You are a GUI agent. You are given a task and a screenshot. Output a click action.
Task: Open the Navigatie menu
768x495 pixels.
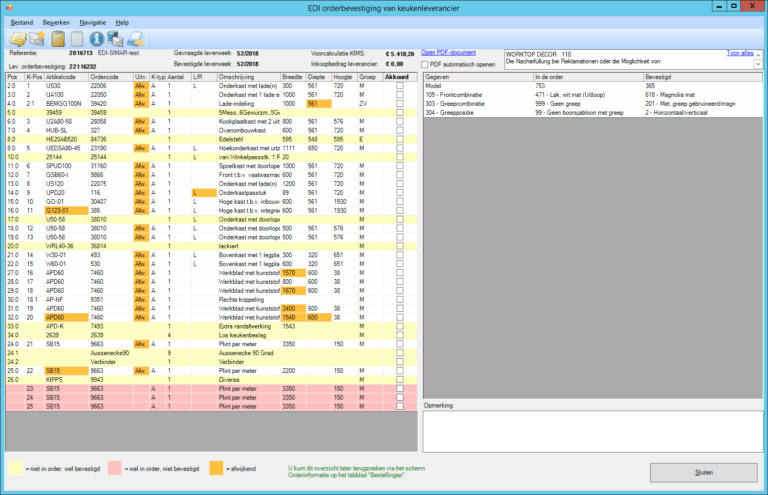pos(93,21)
